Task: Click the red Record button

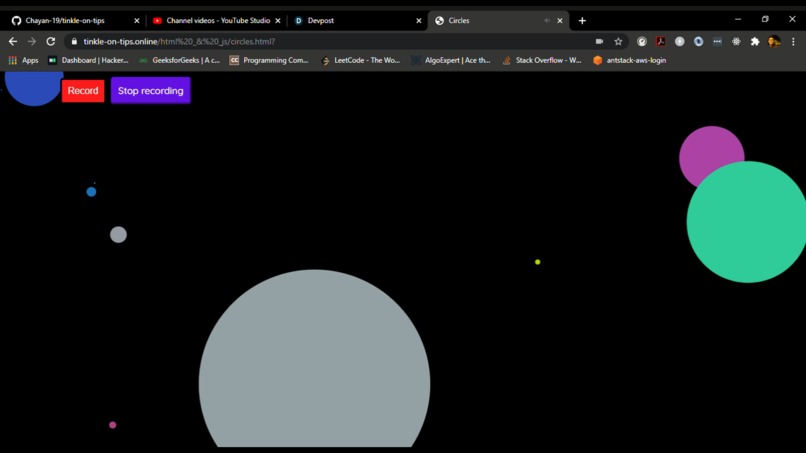Action: pyautogui.click(x=83, y=91)
